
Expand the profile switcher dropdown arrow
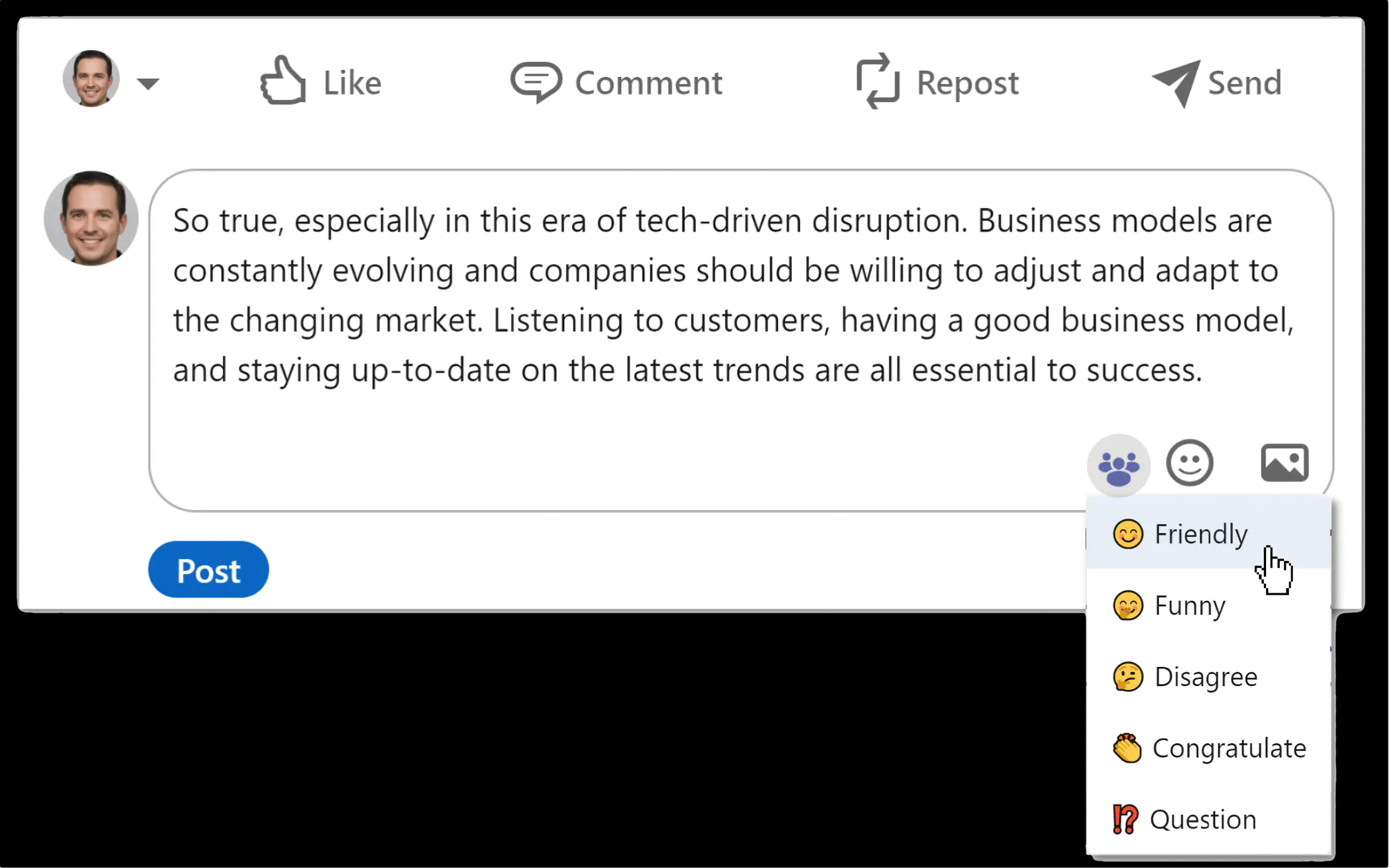148,84
